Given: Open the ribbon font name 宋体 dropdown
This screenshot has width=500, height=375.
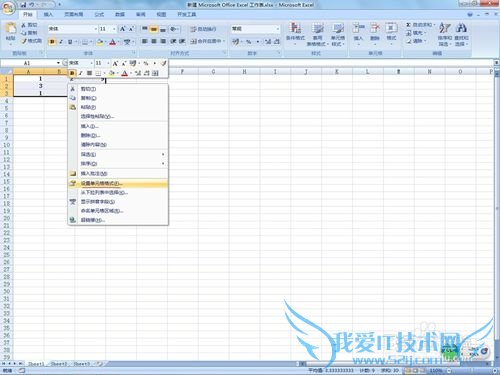Looking at the screenshot, I should click(x=96, y=29).
